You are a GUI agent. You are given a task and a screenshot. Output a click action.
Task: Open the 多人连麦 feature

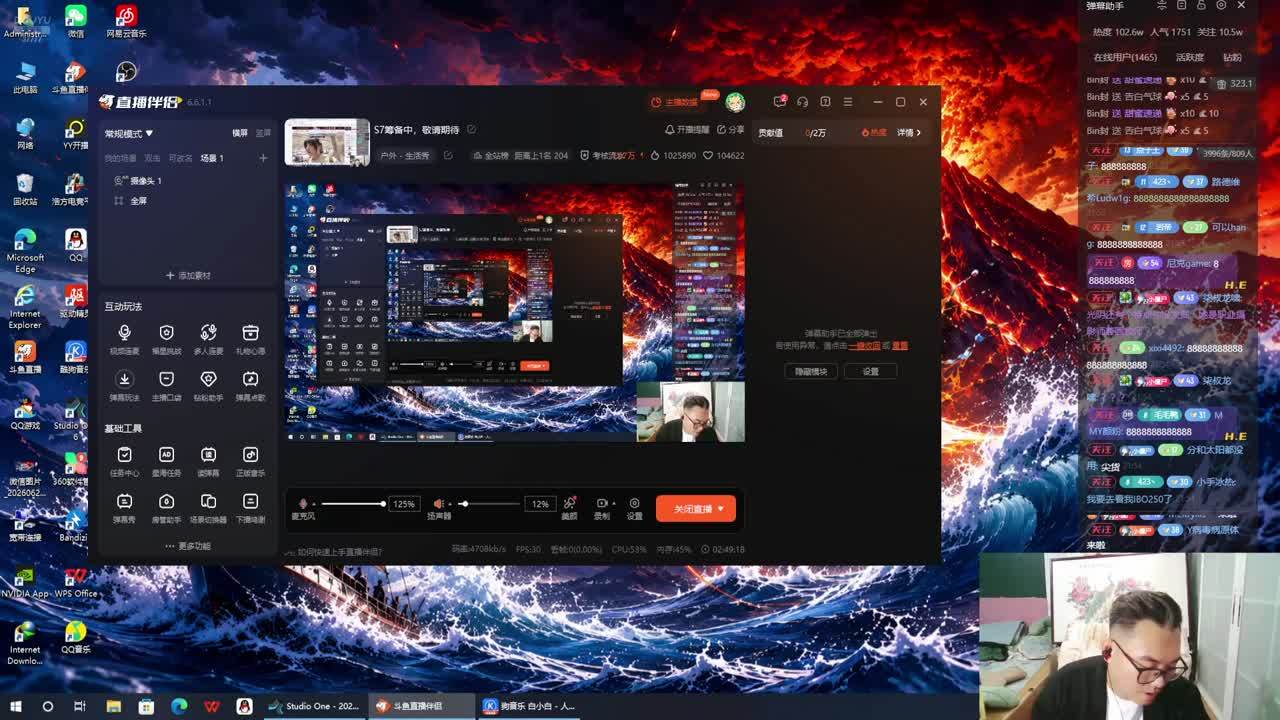[x=208, y=339]
